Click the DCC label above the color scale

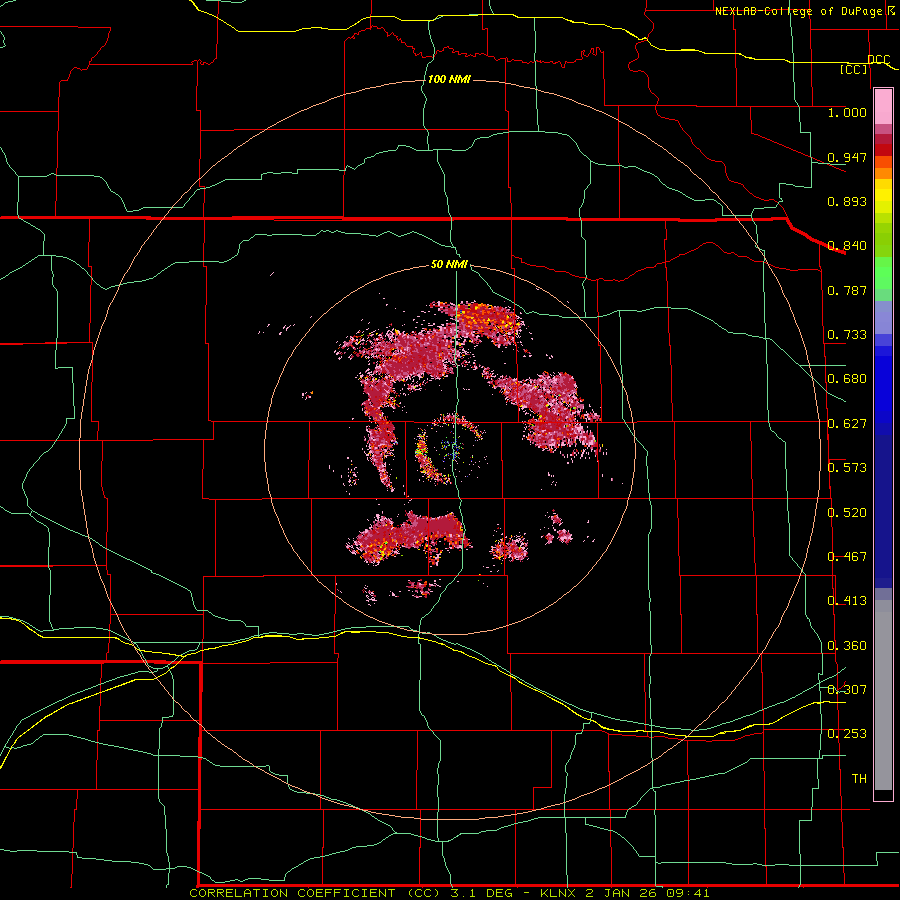(878, 59)
